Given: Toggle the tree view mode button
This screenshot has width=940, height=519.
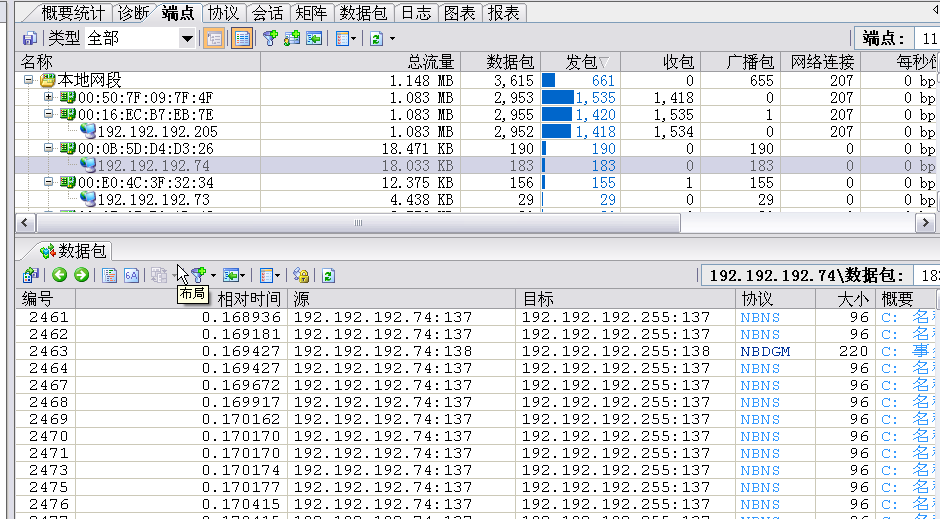Looking at the screenshot, I should point(213,38).
